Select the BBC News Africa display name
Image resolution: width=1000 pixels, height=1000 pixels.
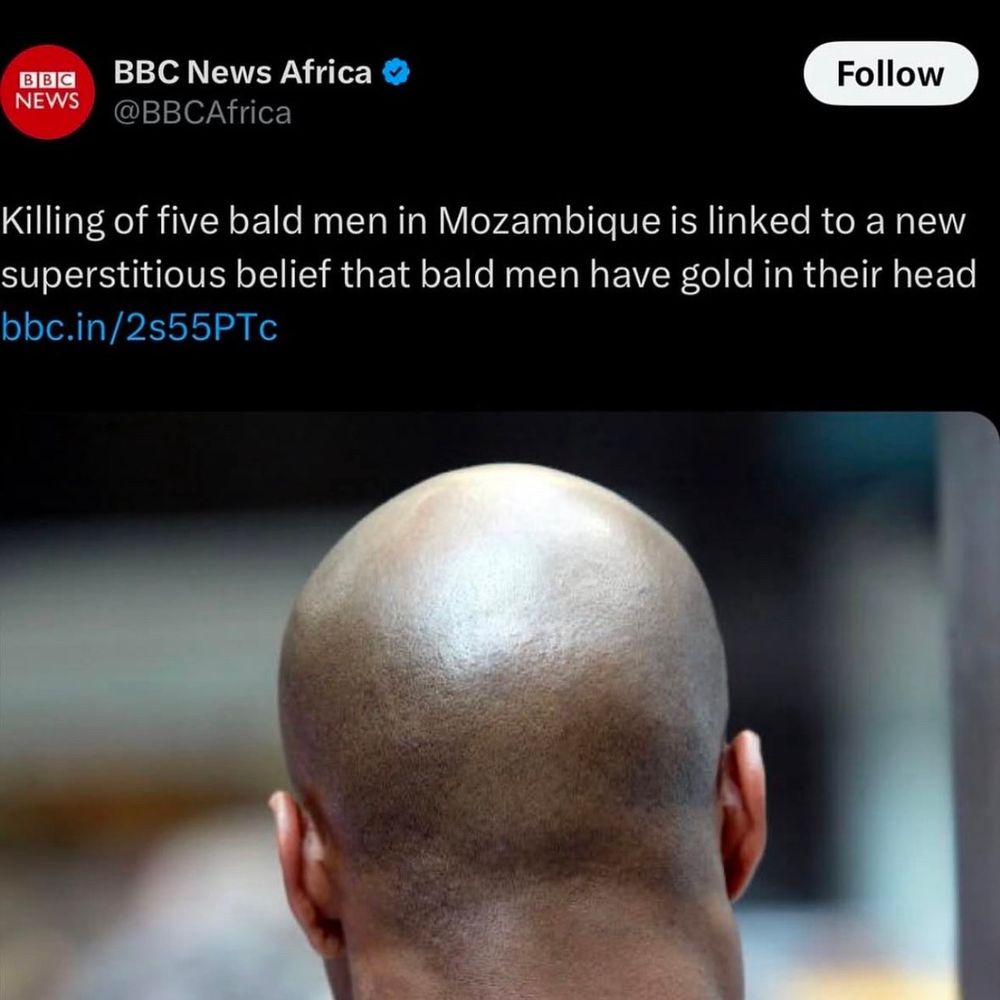tap(242, 72)
